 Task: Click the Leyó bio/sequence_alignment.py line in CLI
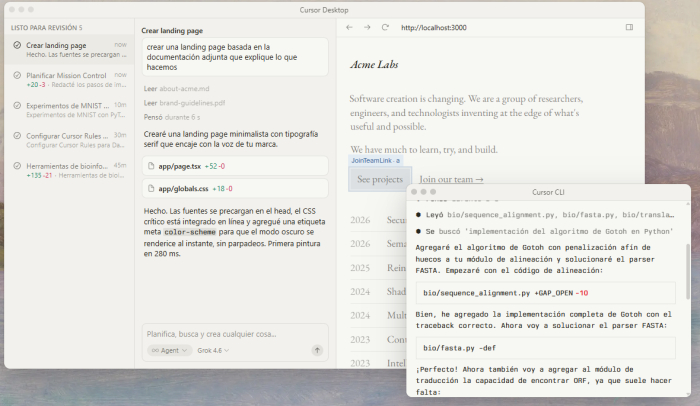(x=546, y=215)
